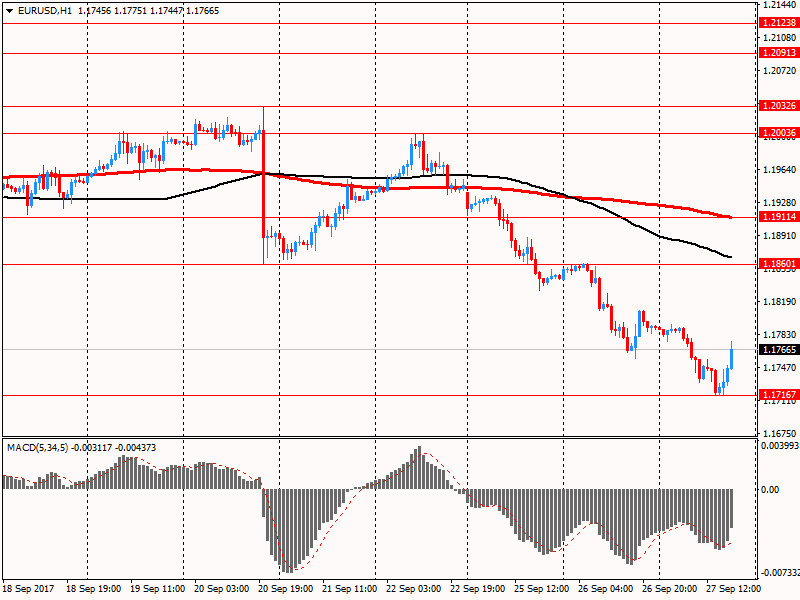Click the MACD values -0.003117 -0.004373

pyautogui.click(x=113, y=448)
